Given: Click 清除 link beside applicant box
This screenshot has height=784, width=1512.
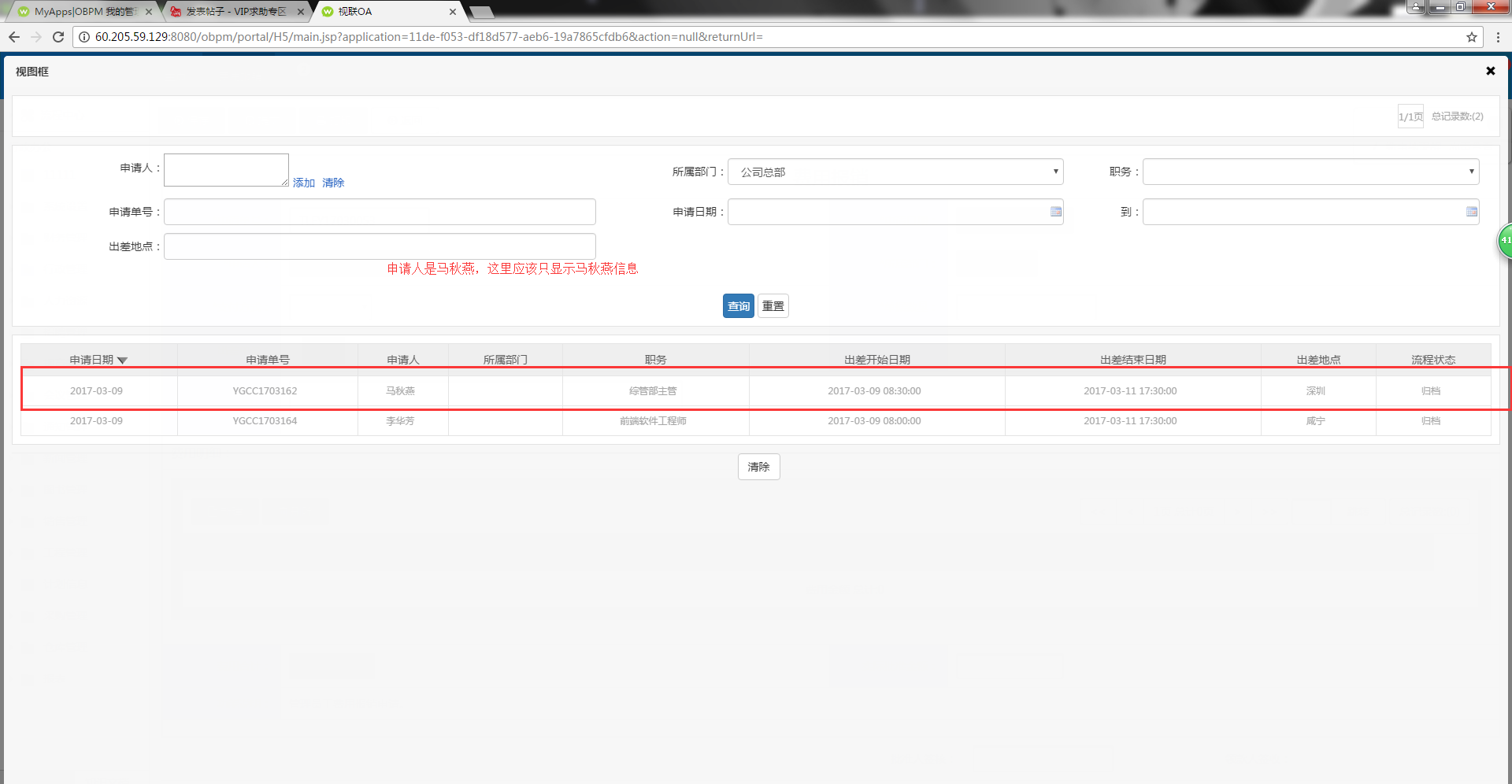Looking at the screenshot, I should 333,183.
